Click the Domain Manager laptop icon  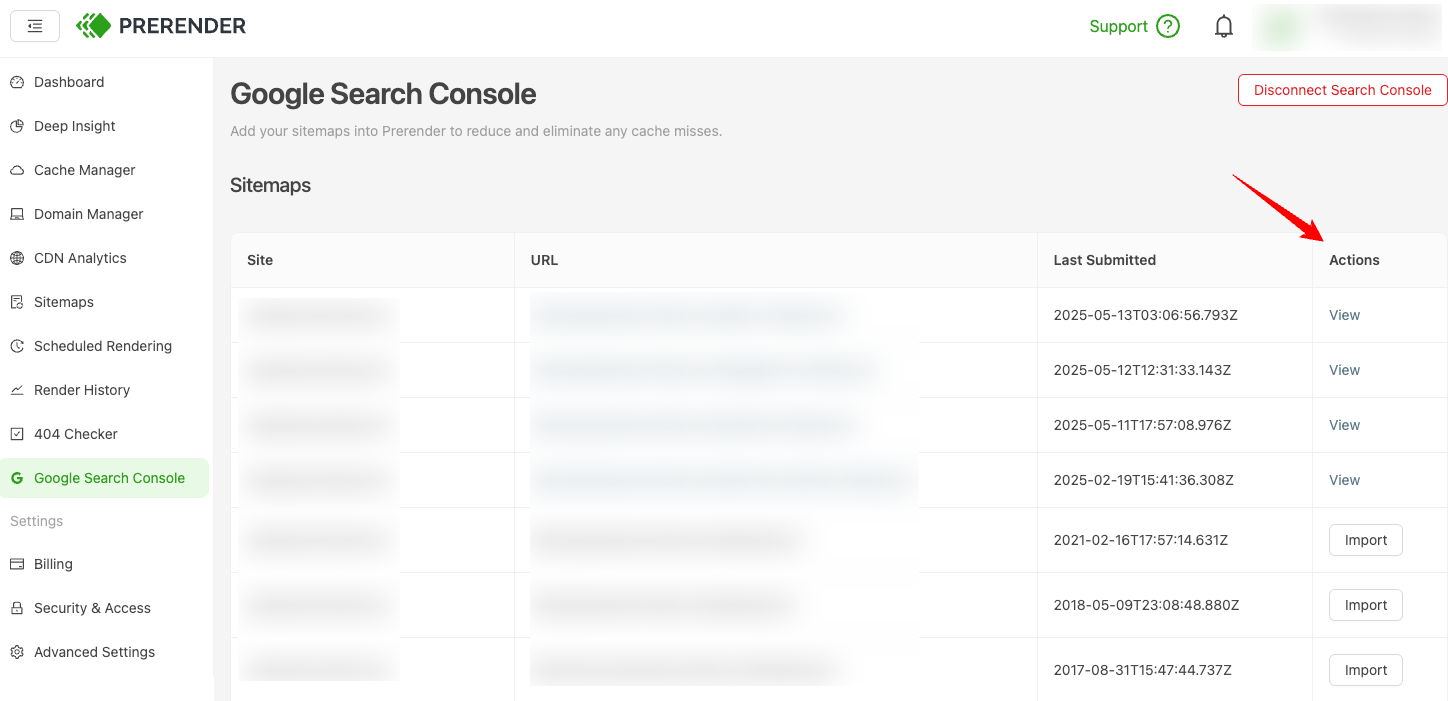pos(17,214)
